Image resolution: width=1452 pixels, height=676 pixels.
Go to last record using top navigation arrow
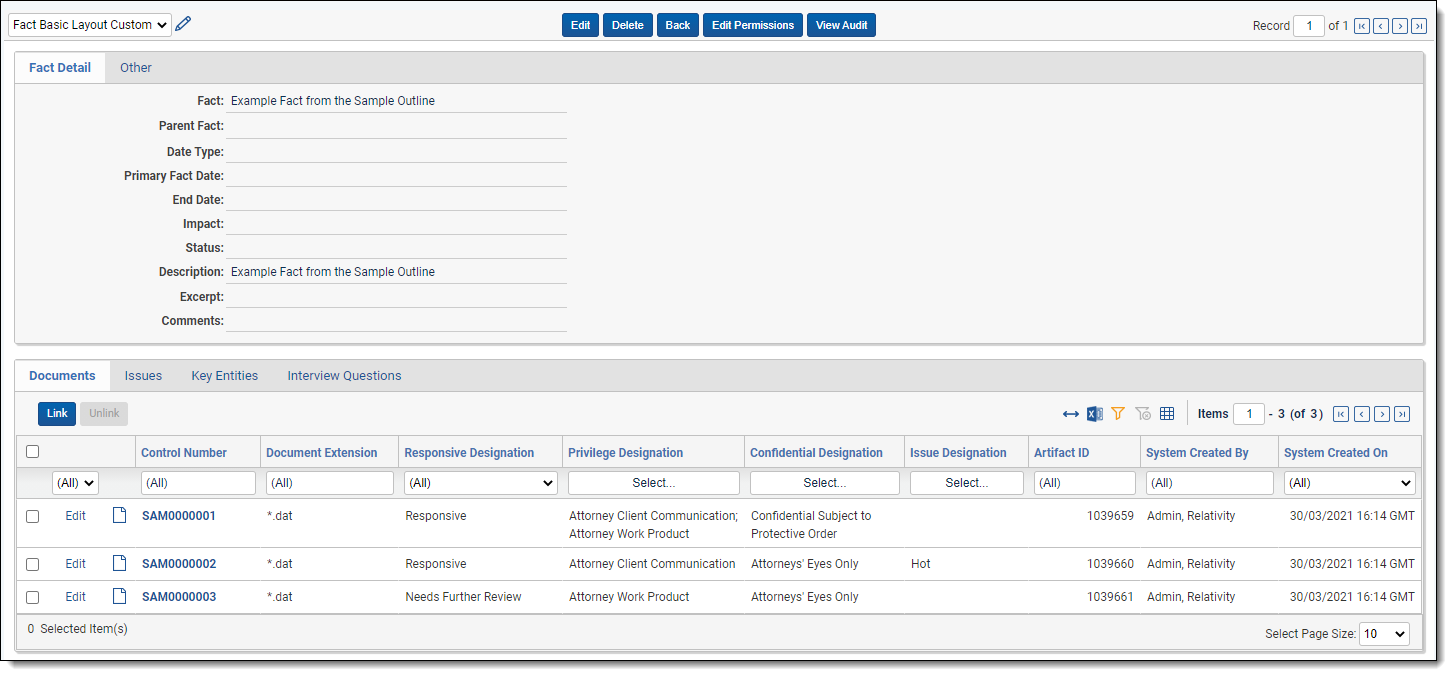point(1418,26)
